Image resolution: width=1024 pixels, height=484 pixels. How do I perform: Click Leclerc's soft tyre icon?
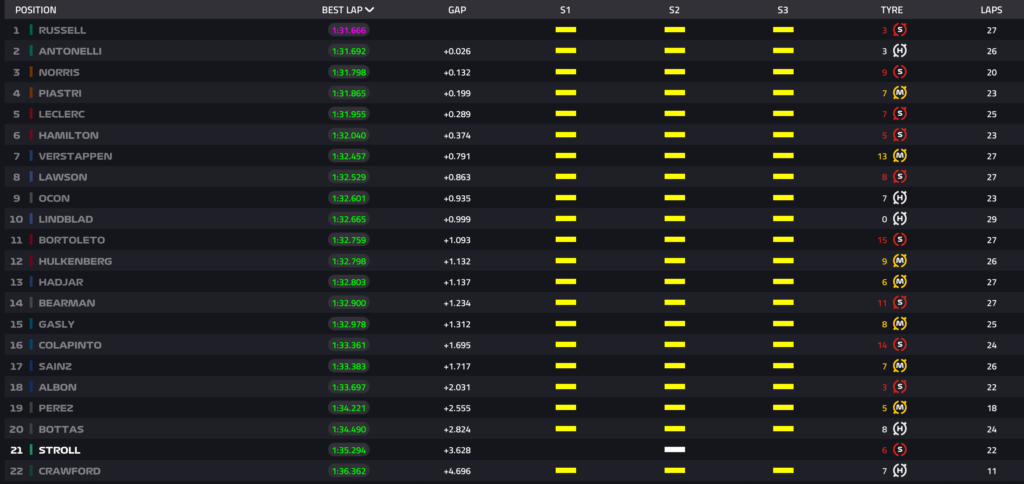point(900,114)
